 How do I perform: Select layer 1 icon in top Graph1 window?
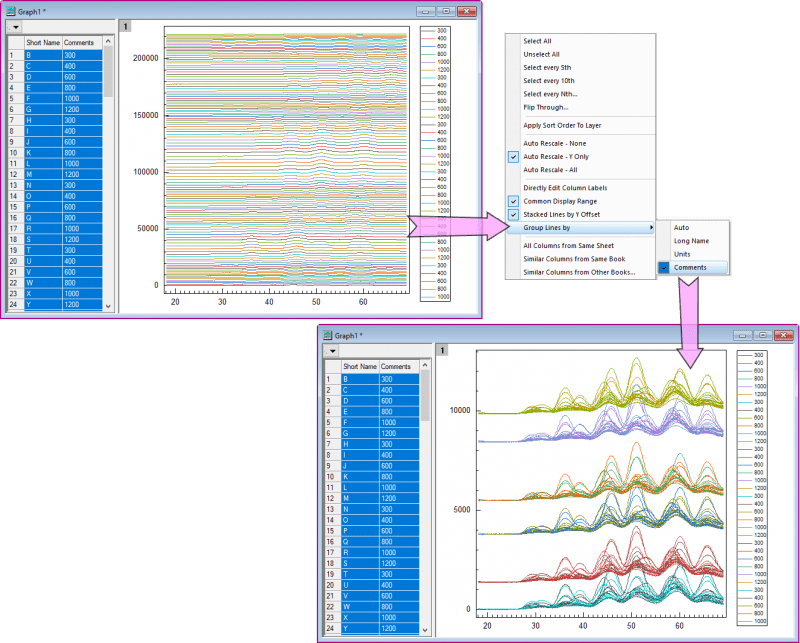pos(125,26)
